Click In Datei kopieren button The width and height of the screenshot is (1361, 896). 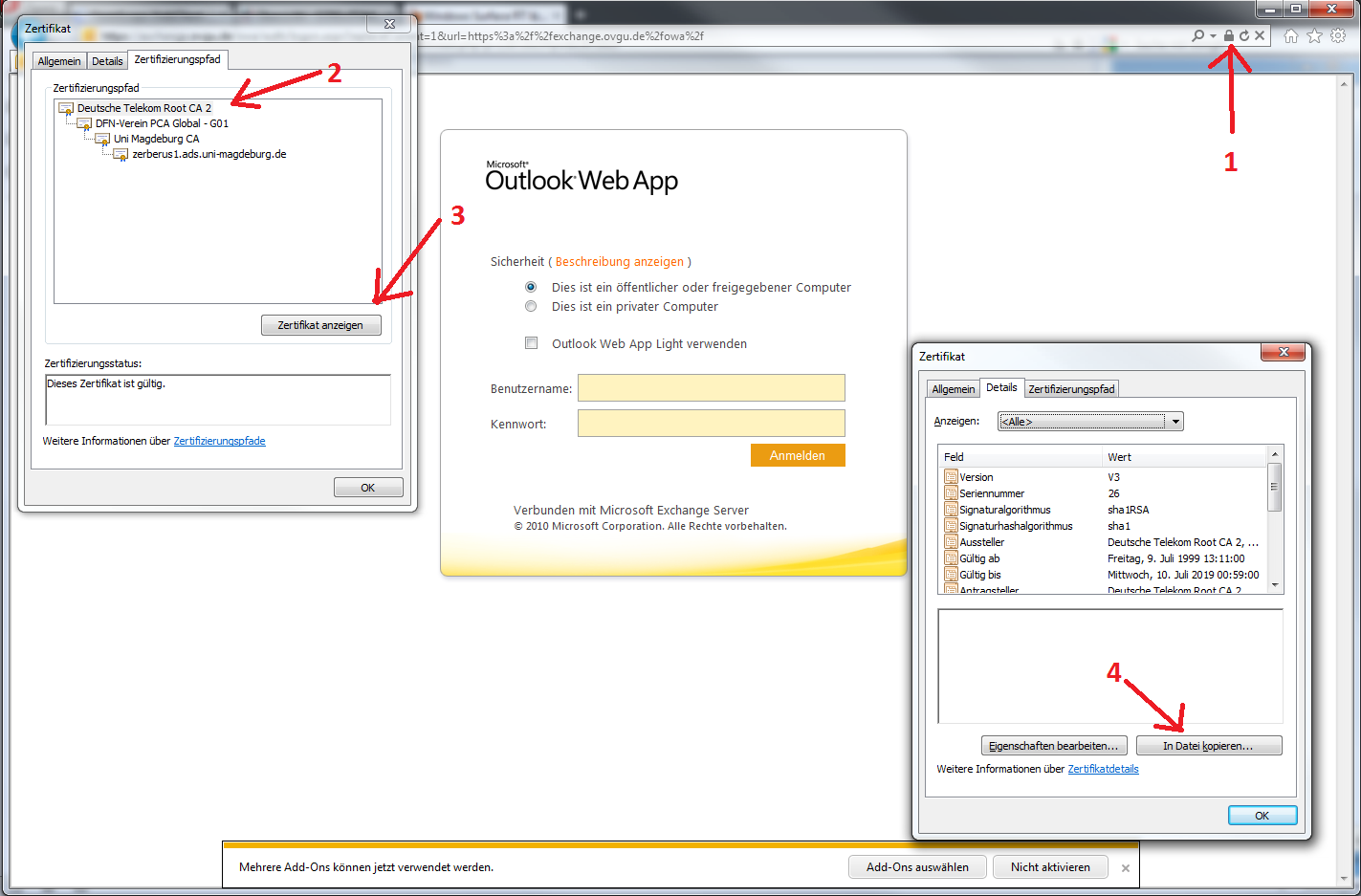point(1209,746)
